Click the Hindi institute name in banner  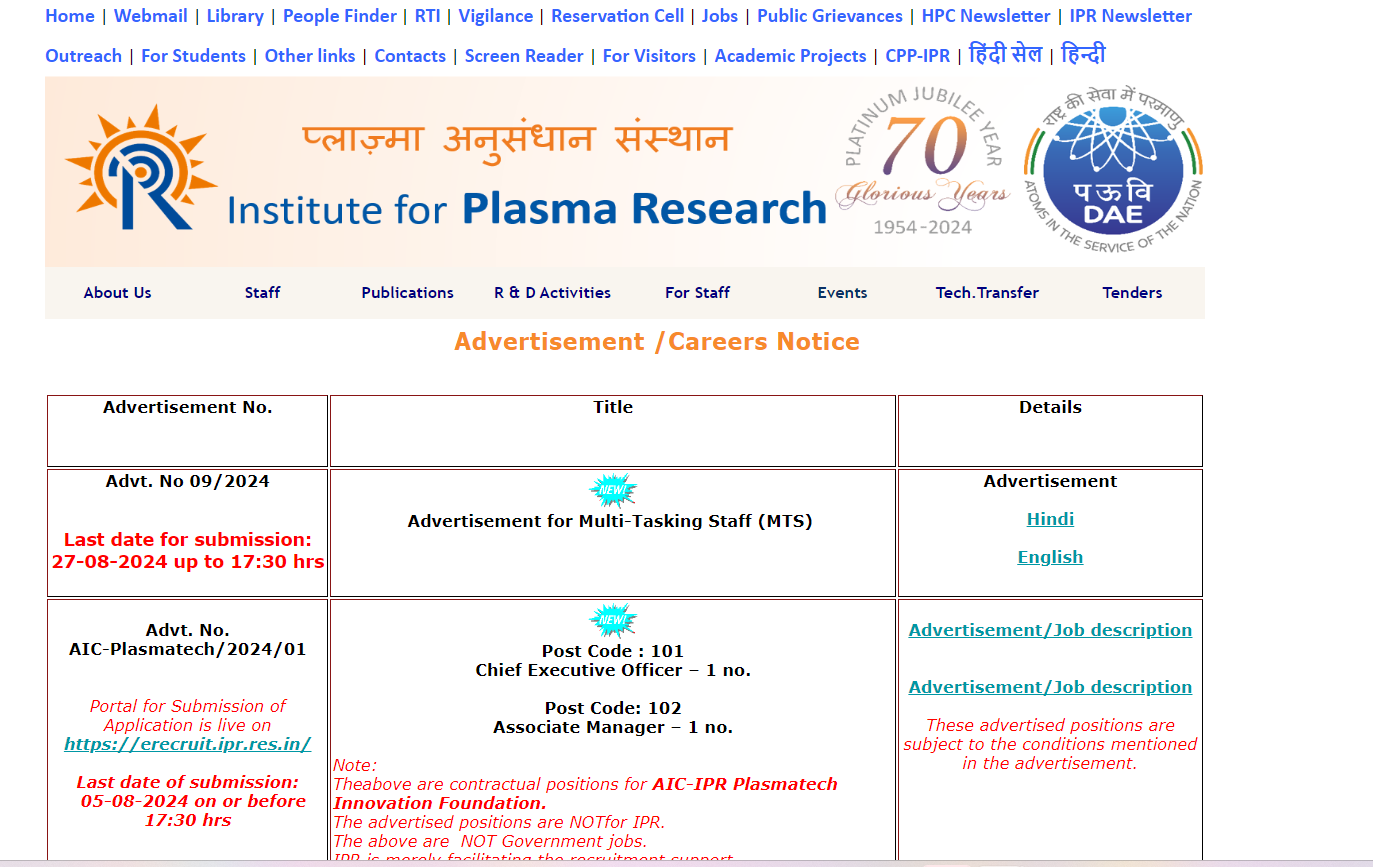517,138
